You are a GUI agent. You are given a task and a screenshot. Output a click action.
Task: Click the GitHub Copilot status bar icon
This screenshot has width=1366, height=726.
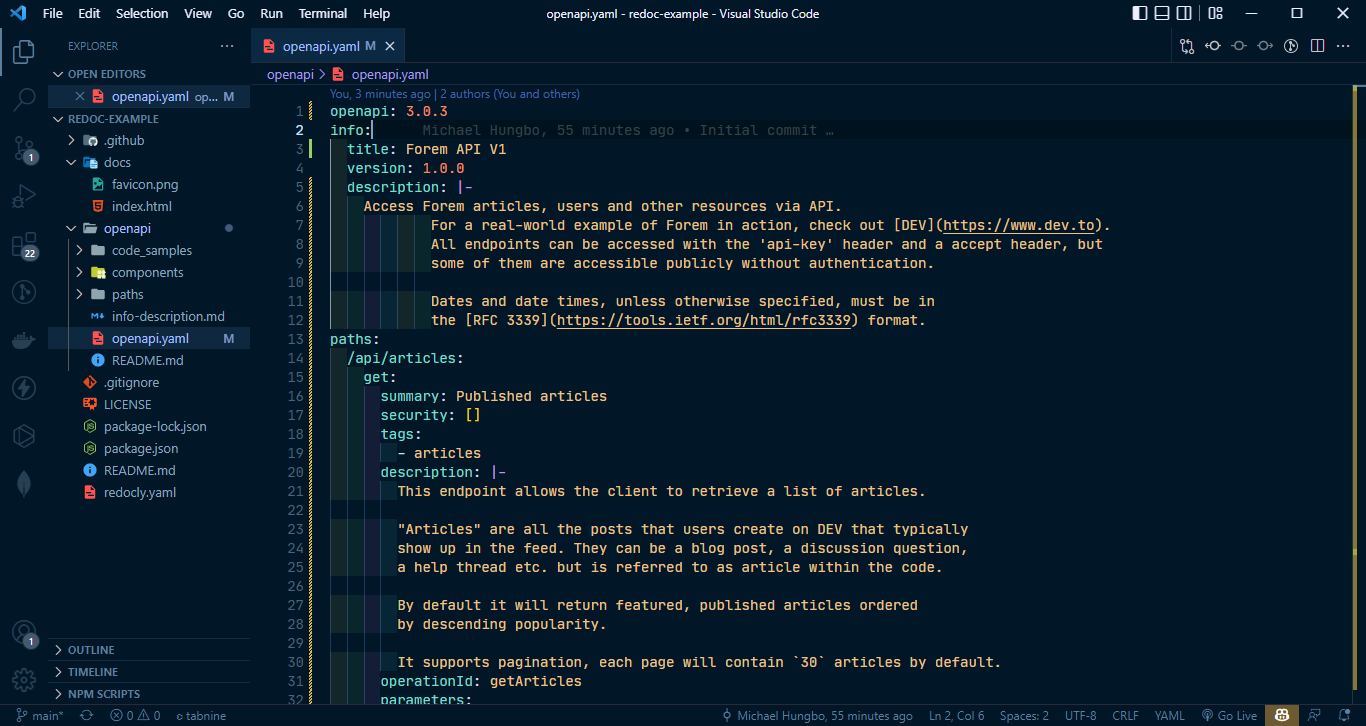(x=1281, y=715)
